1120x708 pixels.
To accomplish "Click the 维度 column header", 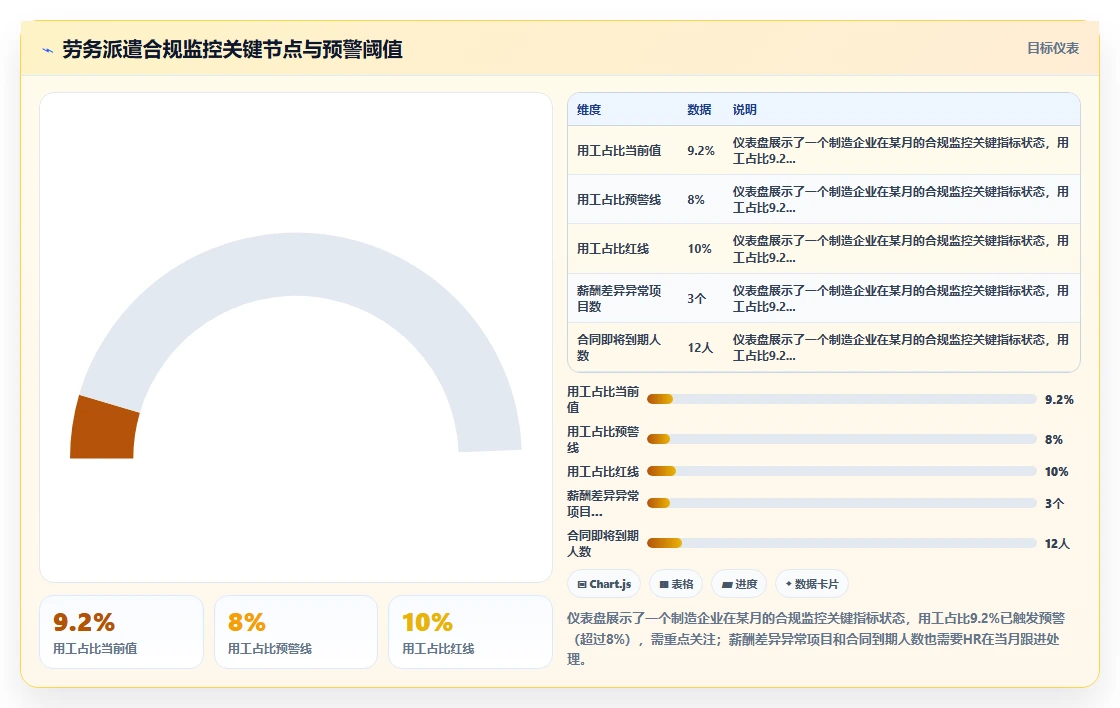I will tap(589, 109).
